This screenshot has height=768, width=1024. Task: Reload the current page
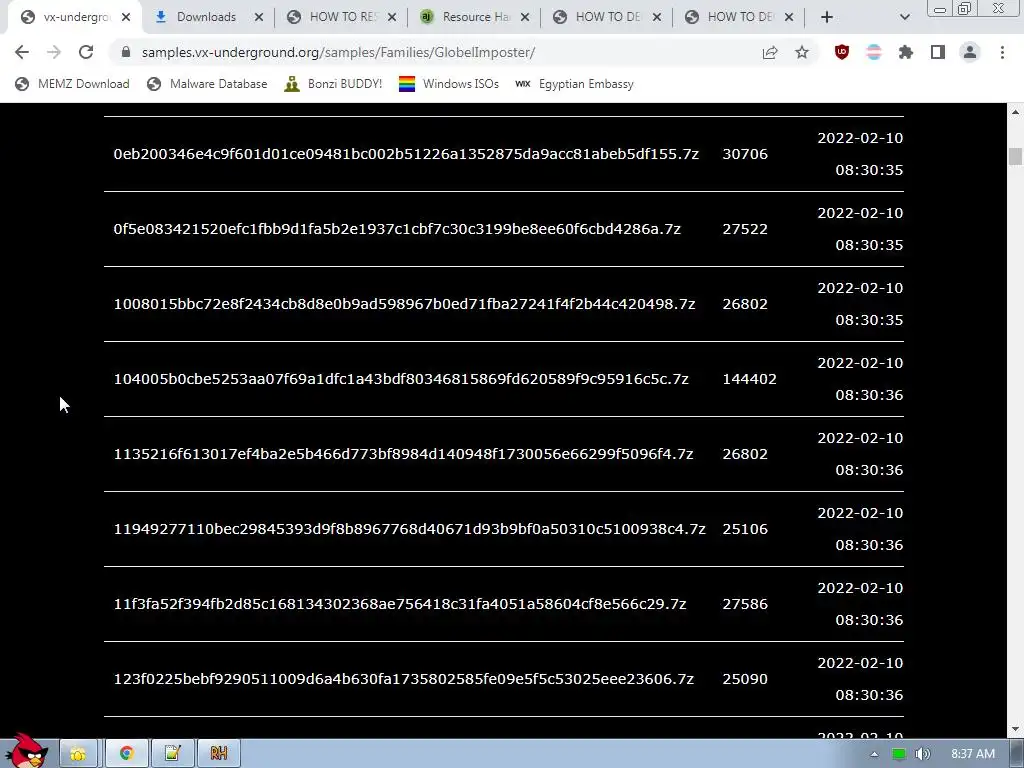pos(86,52)
